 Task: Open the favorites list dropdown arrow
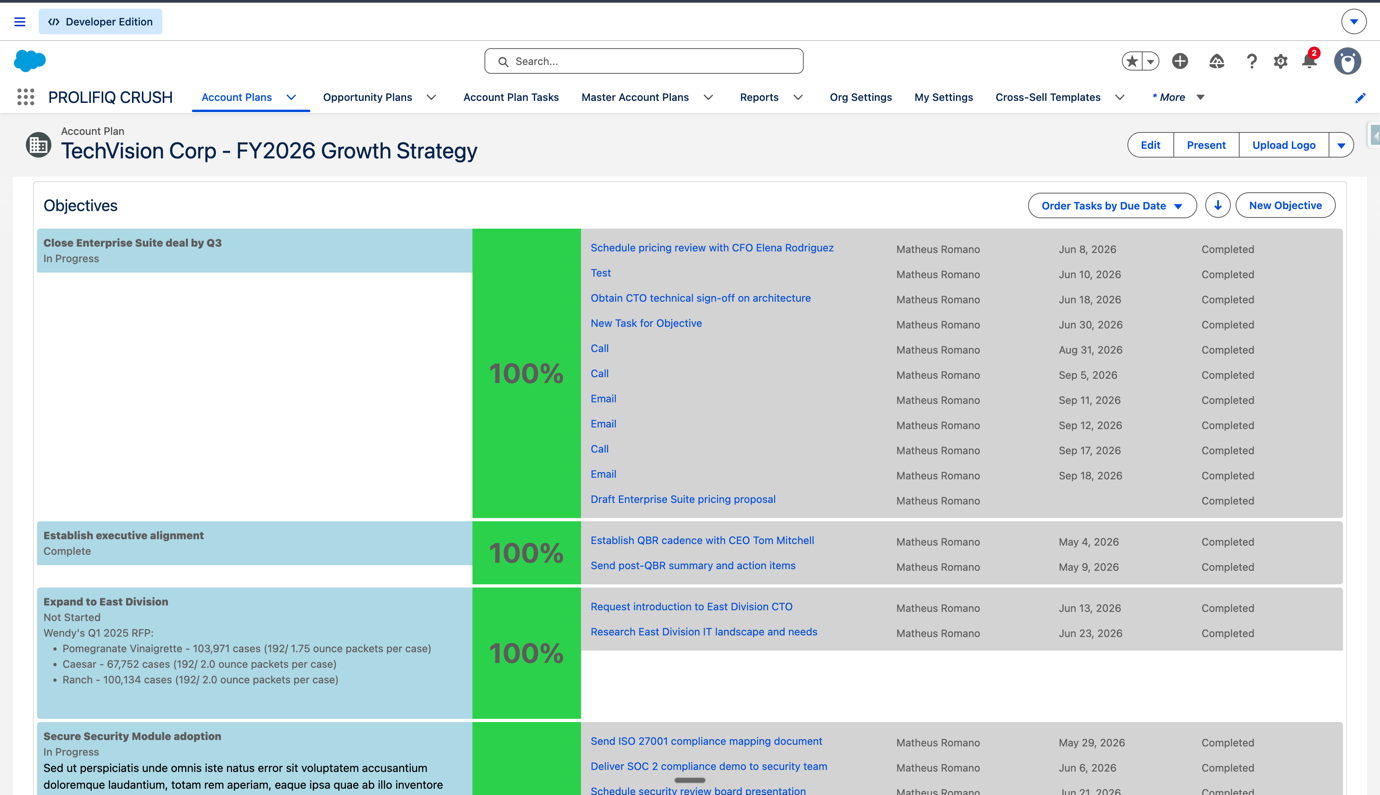tap(1151, 61)
